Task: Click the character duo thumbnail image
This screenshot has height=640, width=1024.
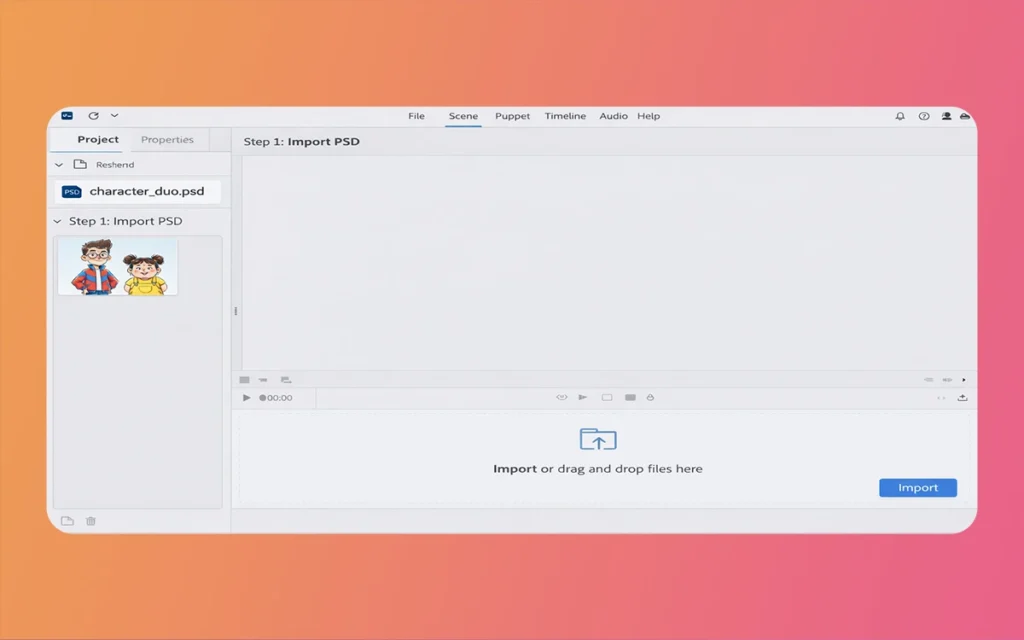Action: (x=118, y=267)
